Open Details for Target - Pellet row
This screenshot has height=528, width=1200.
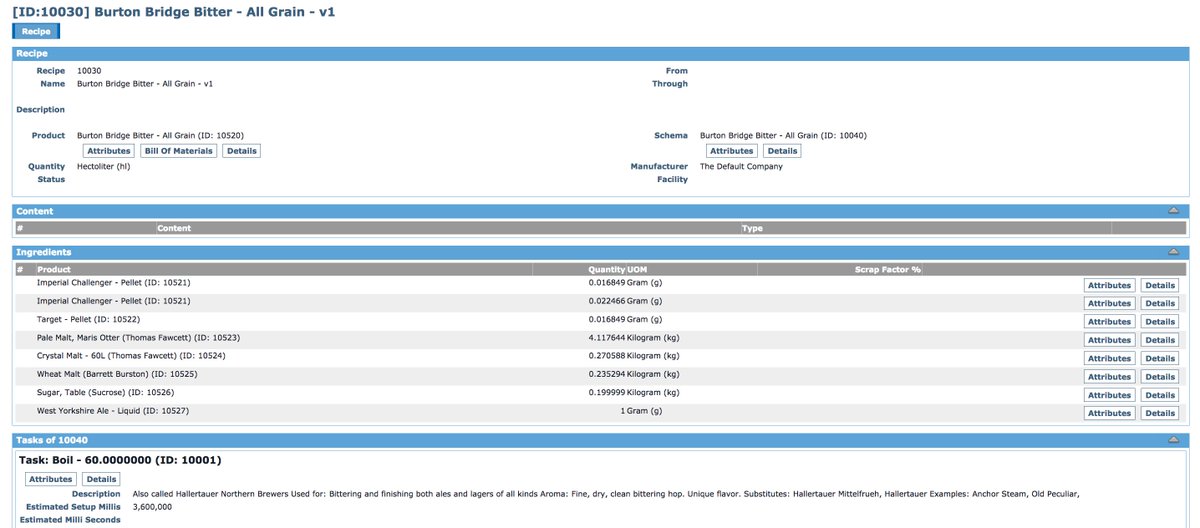click(x=1160, y=322)
